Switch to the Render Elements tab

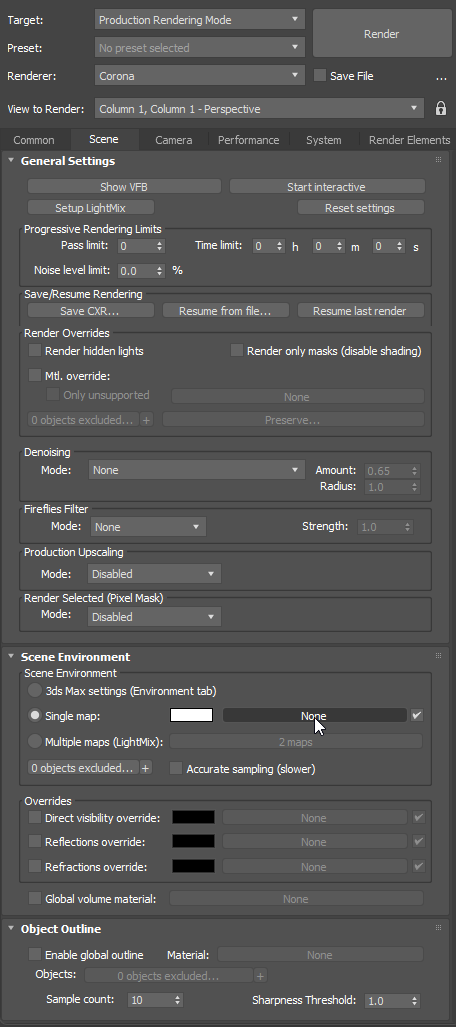coord(409,140)
